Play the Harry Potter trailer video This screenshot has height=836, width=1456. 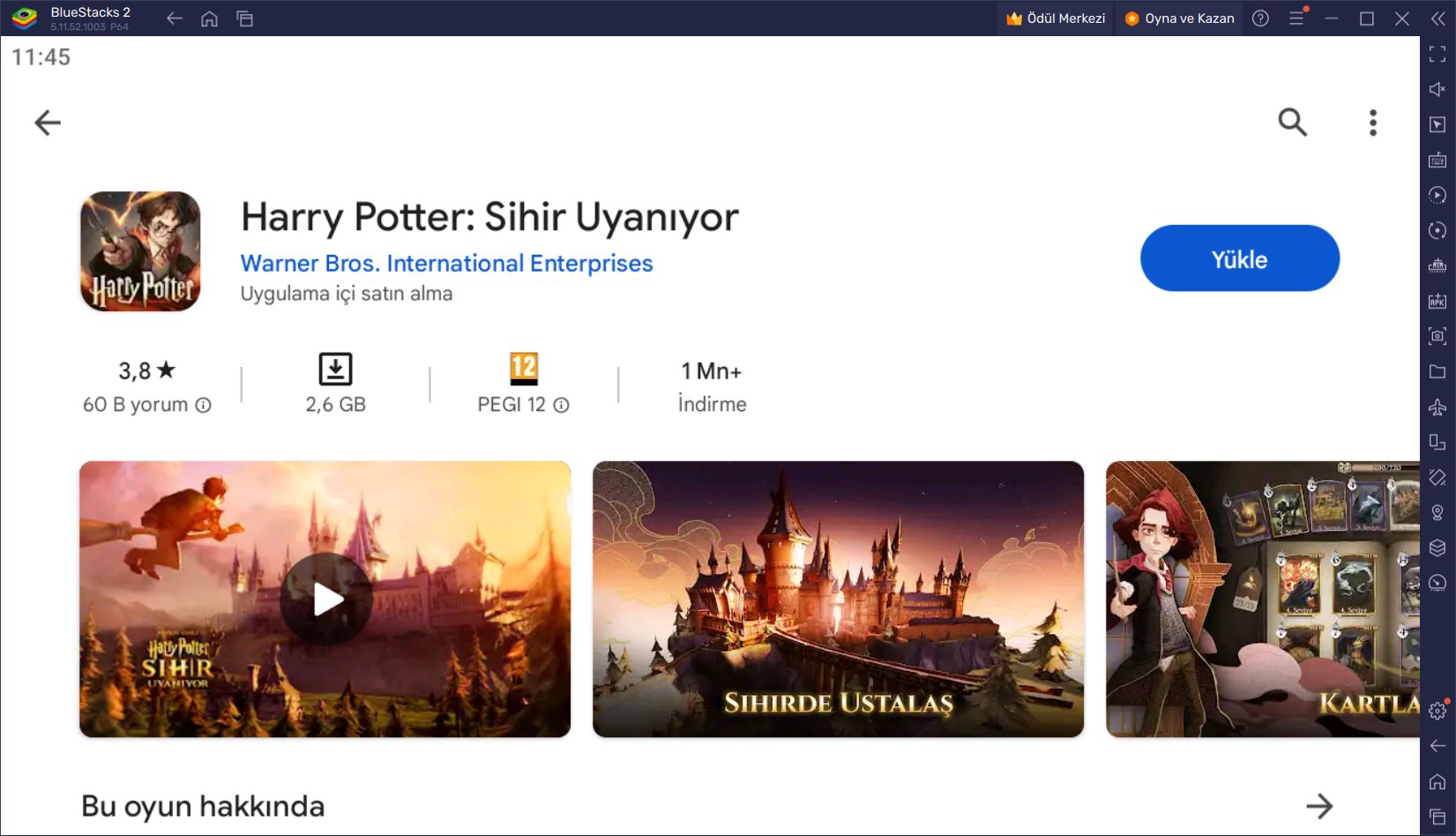(325, 599)
